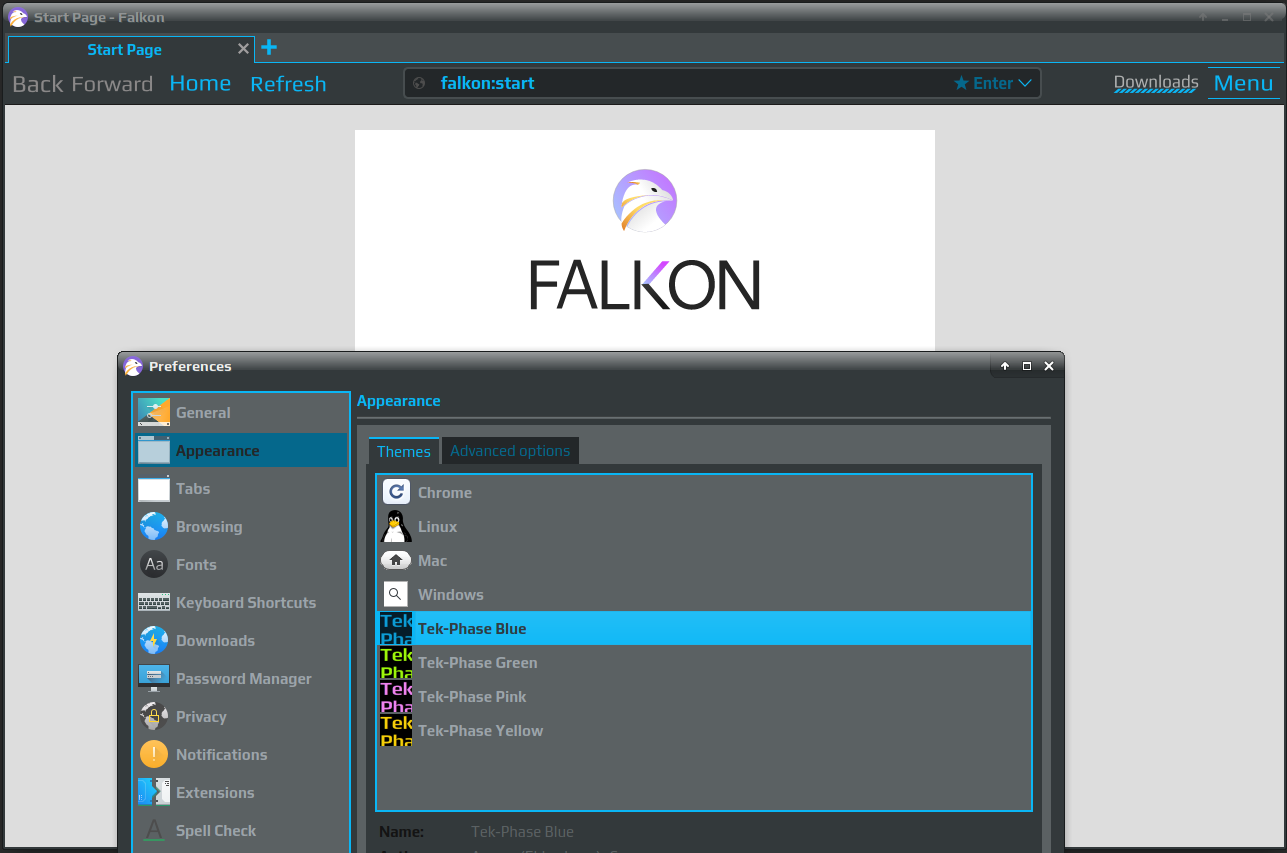Select the Chrome theme label
1287x853 pixels.
click(445, 492)
